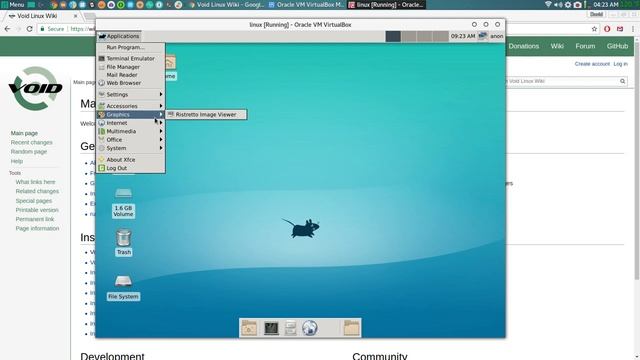The image size is (640, 360).
Task: Open the Trash desktop icon
Action: tap(123, 242)
